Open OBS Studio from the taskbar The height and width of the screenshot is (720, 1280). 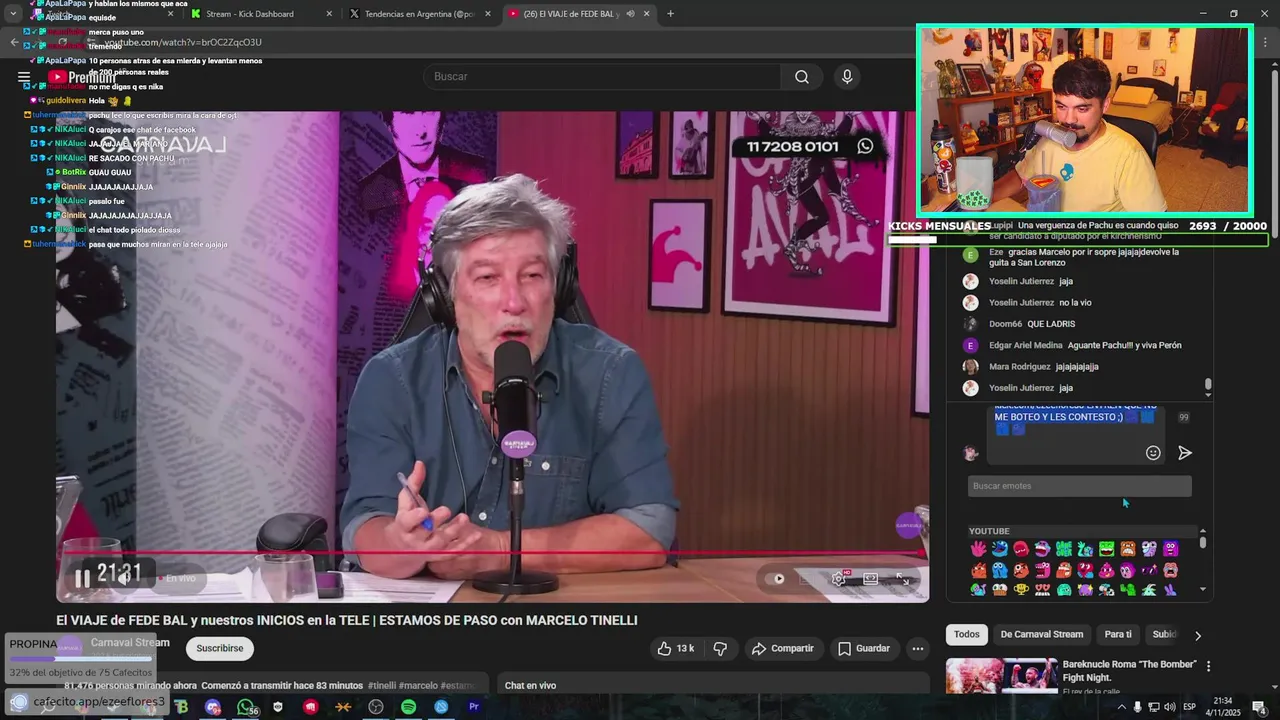click(x=375, y=707)
